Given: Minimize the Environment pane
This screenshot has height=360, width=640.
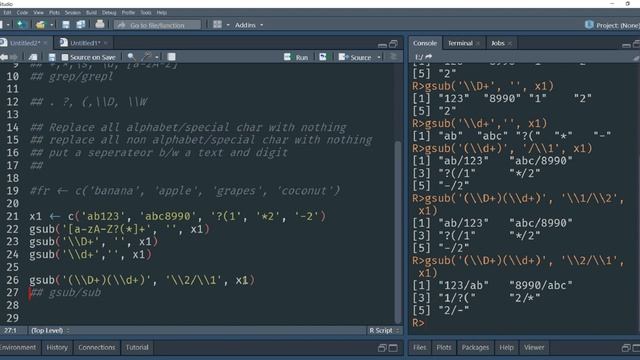Looking at the screenshot, I should click(382, 348).
